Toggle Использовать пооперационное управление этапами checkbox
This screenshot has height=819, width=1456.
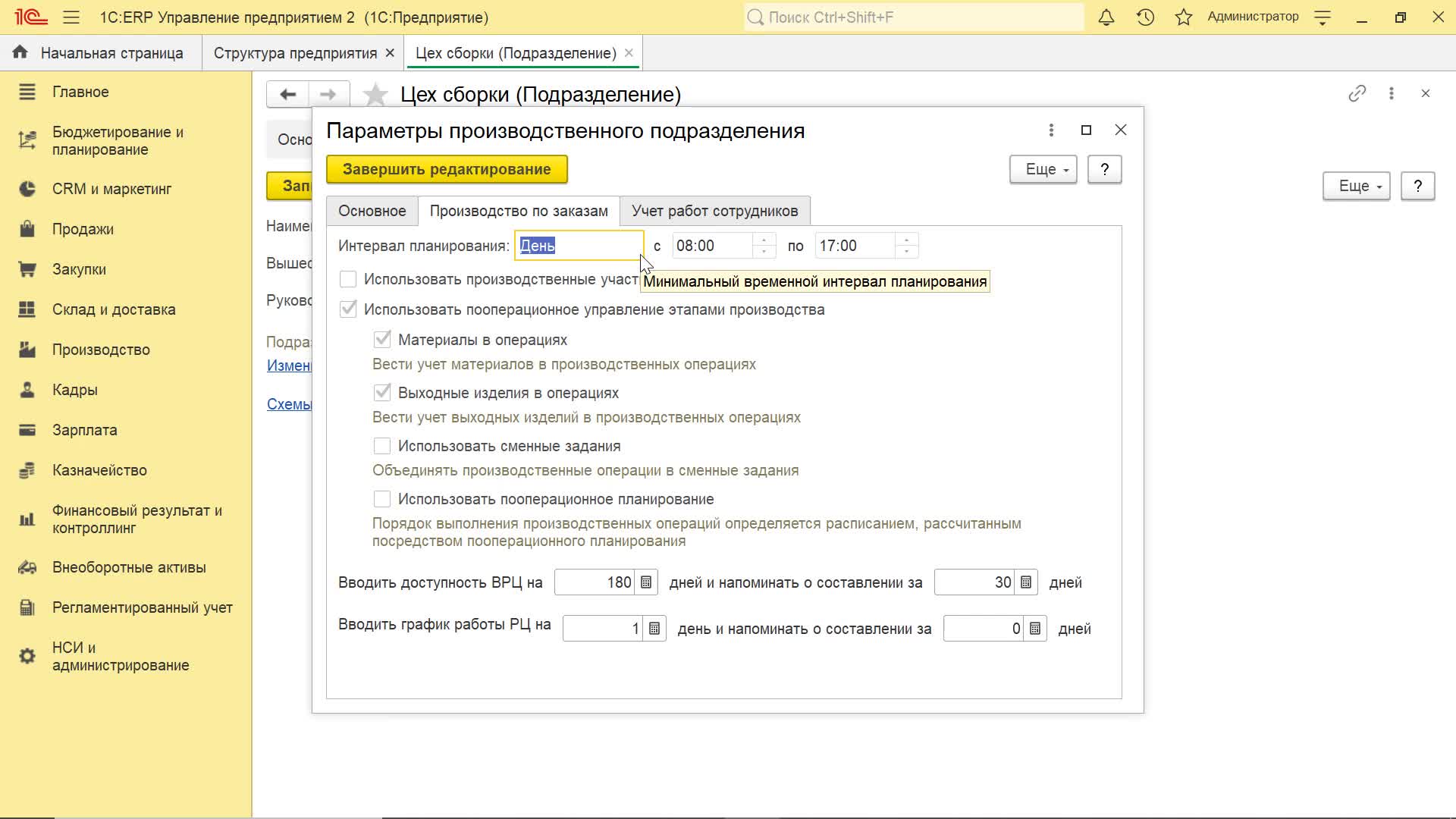[x=348, y=309]
